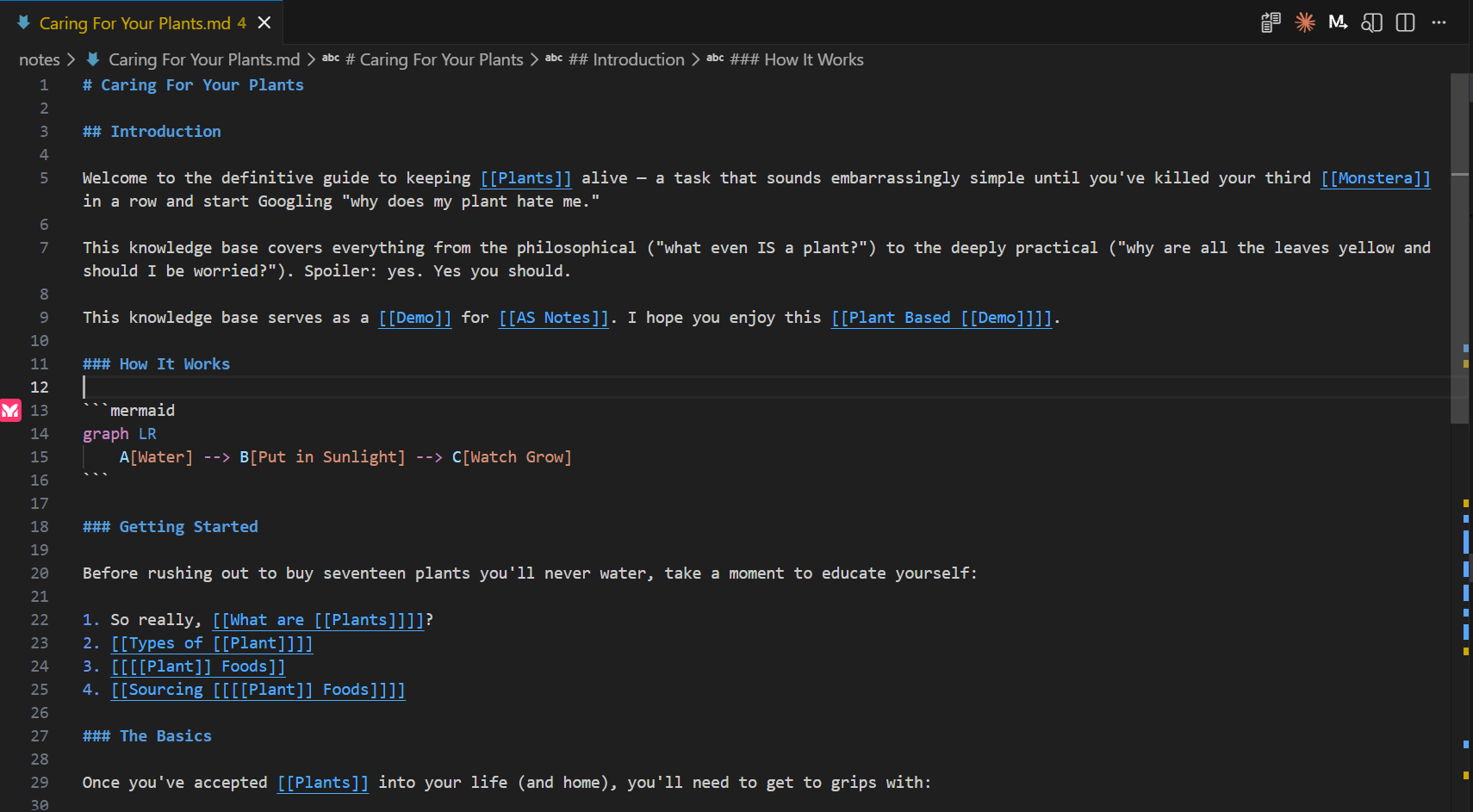Follow the AS Notes wiki link
Image resolution: width=1473 pixels, height=812 pixels.
coord(553,317)
